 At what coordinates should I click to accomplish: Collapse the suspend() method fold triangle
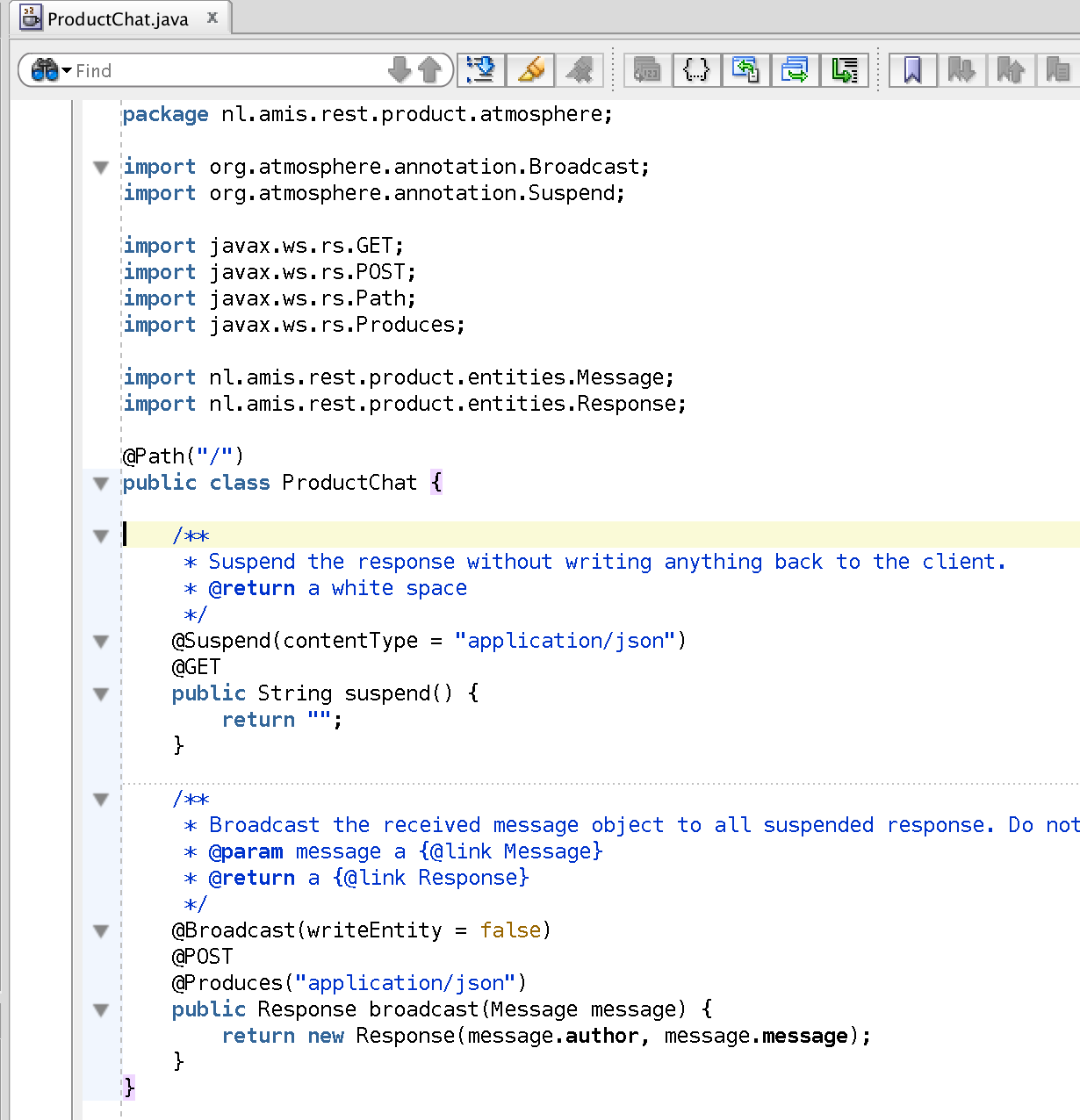(101, 693)
